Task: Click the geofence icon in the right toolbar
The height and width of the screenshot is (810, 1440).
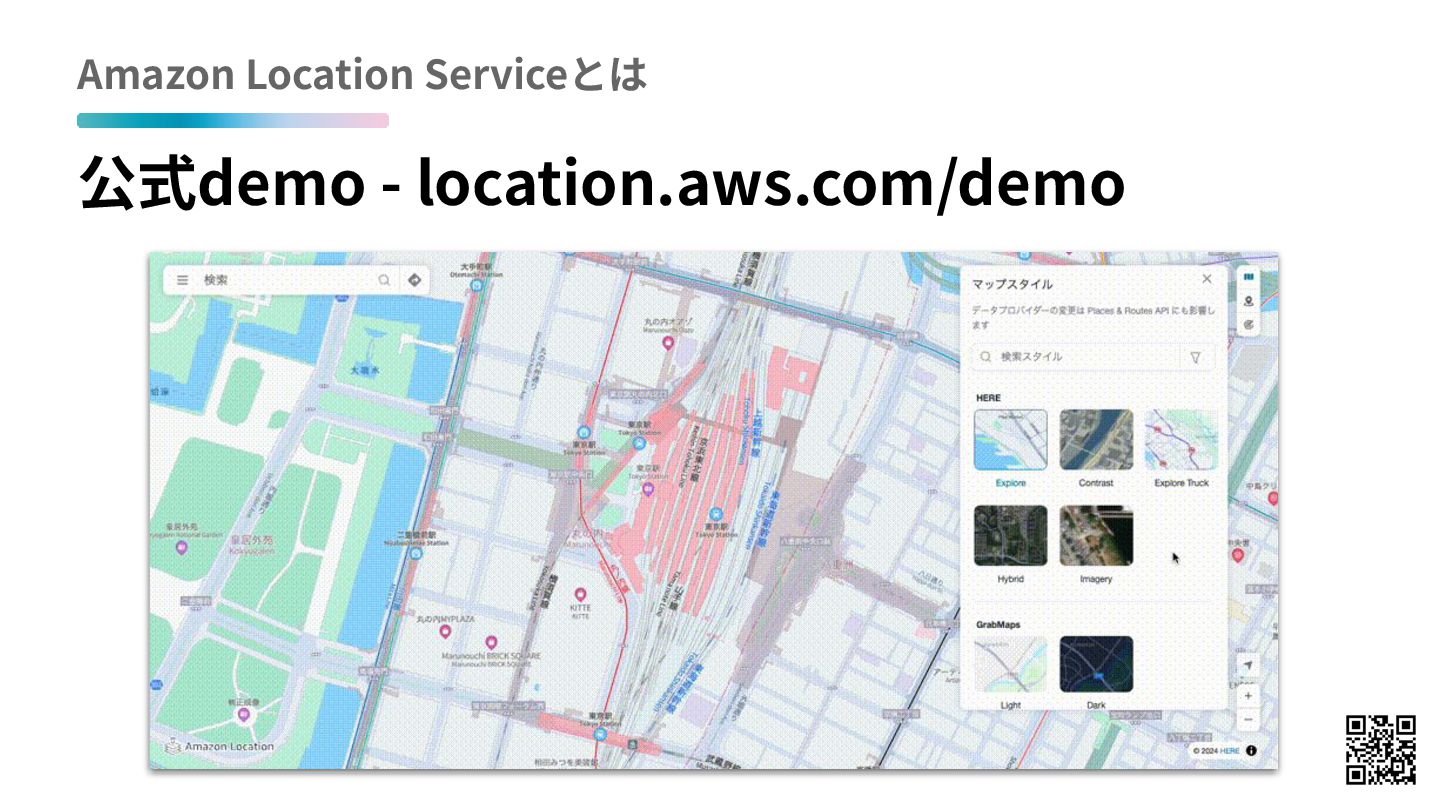Action: point(1248,325)
